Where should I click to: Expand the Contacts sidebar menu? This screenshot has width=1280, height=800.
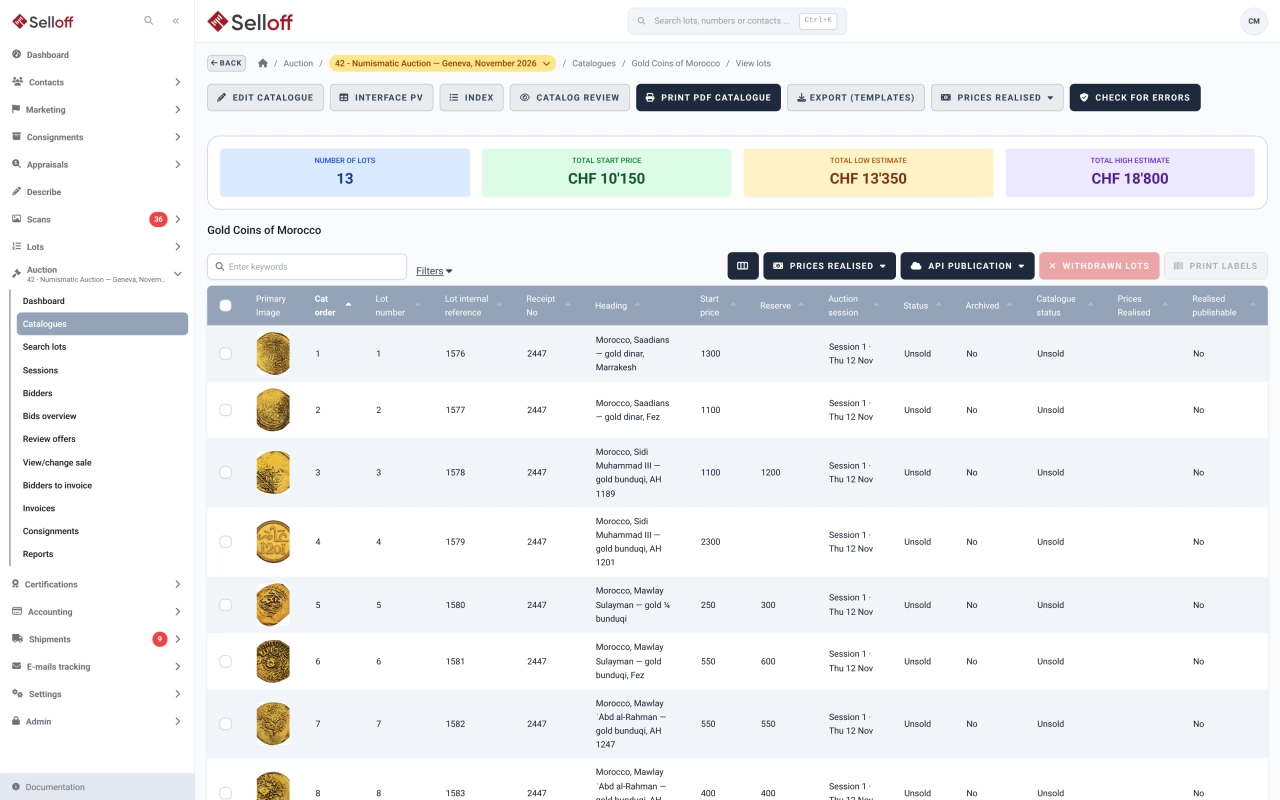177,82
